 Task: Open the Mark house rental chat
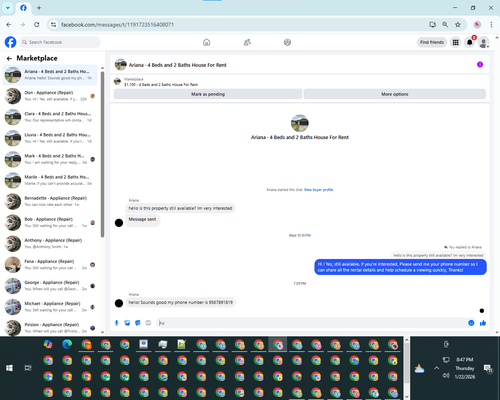pyautogui.click(x=50, y=159)
